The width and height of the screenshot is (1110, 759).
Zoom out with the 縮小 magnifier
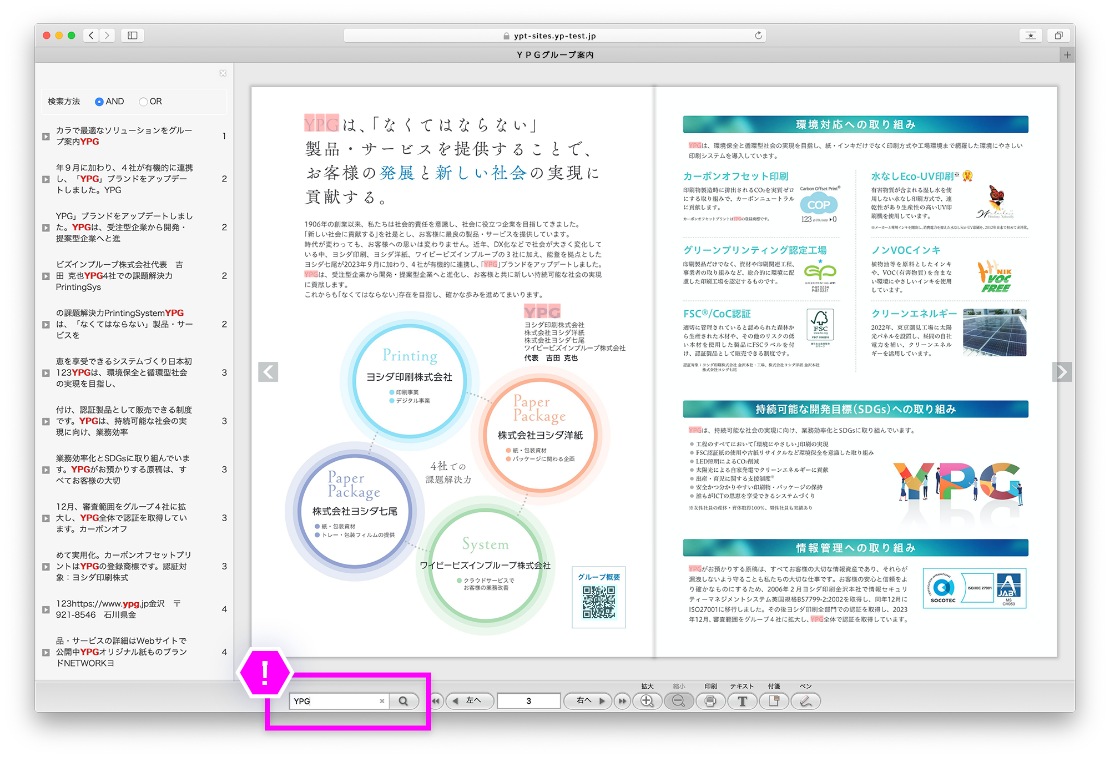pos(679,701)
